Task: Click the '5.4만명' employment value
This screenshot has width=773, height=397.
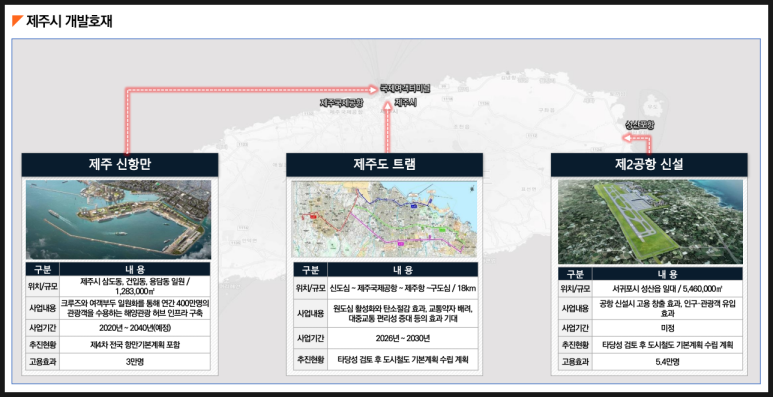Action: tap(667, 361)
